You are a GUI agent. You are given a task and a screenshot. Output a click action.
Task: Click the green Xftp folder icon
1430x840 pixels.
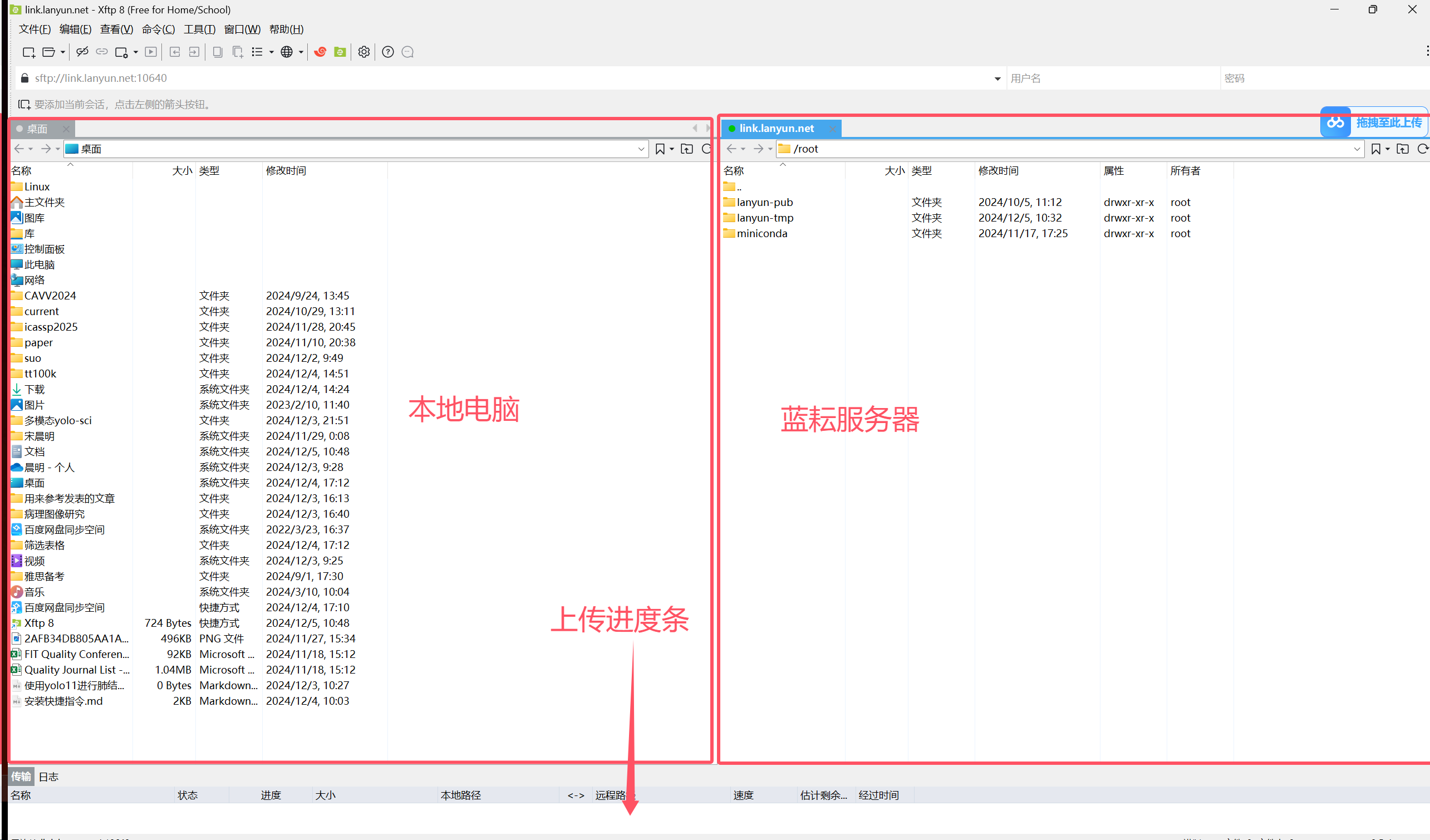[340, 52]
